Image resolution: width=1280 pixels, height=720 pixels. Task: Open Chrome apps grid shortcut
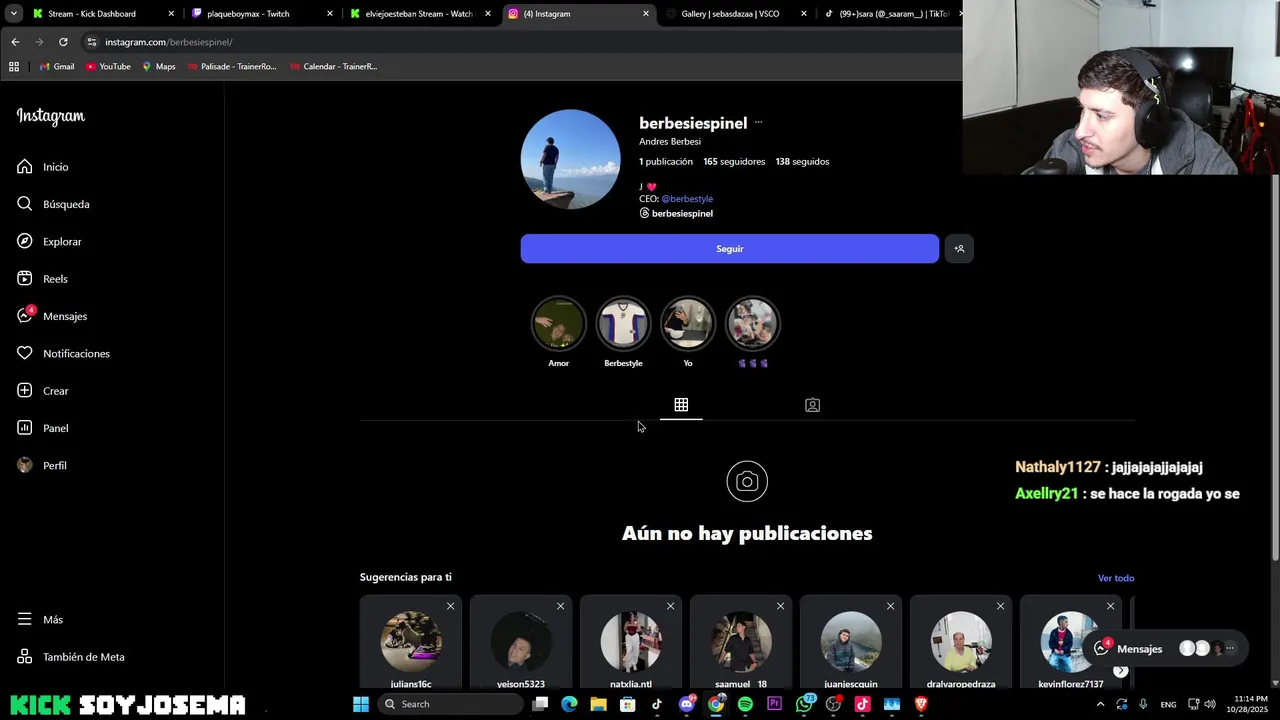[x=14, y=67]
